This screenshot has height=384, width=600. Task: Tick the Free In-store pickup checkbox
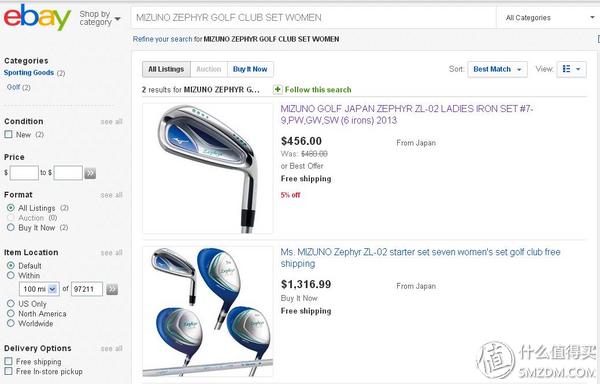(8, 371)
